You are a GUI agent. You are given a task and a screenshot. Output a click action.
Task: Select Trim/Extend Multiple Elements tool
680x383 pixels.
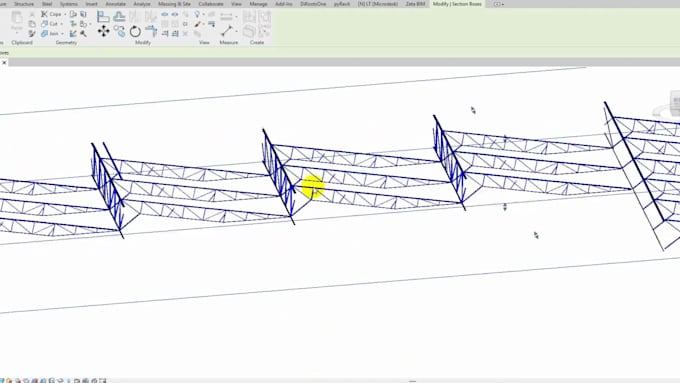[x=175, y=33]
